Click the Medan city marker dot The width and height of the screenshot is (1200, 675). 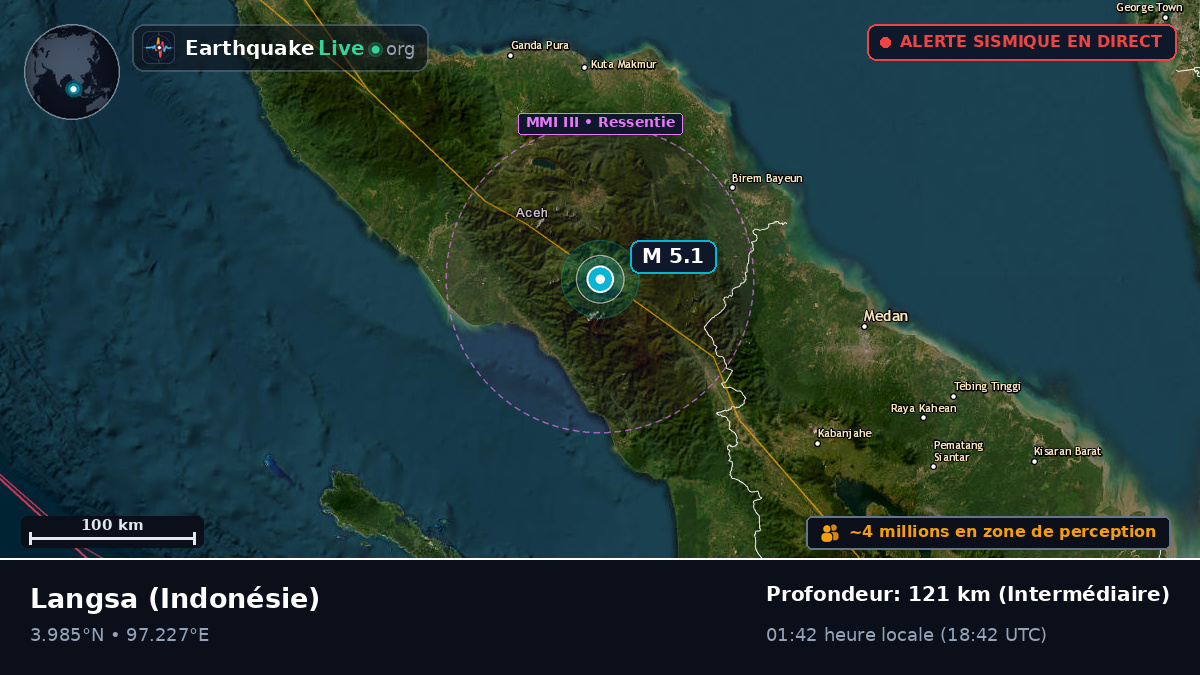pos(865,326)
